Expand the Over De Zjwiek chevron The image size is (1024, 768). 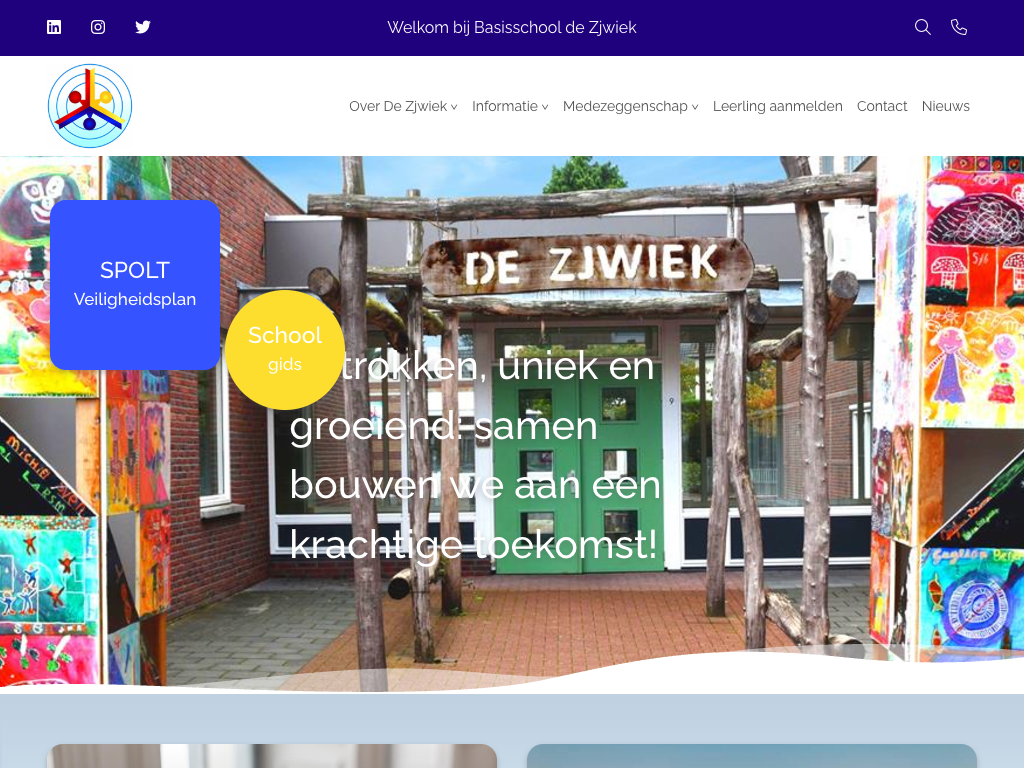point(454,107)
